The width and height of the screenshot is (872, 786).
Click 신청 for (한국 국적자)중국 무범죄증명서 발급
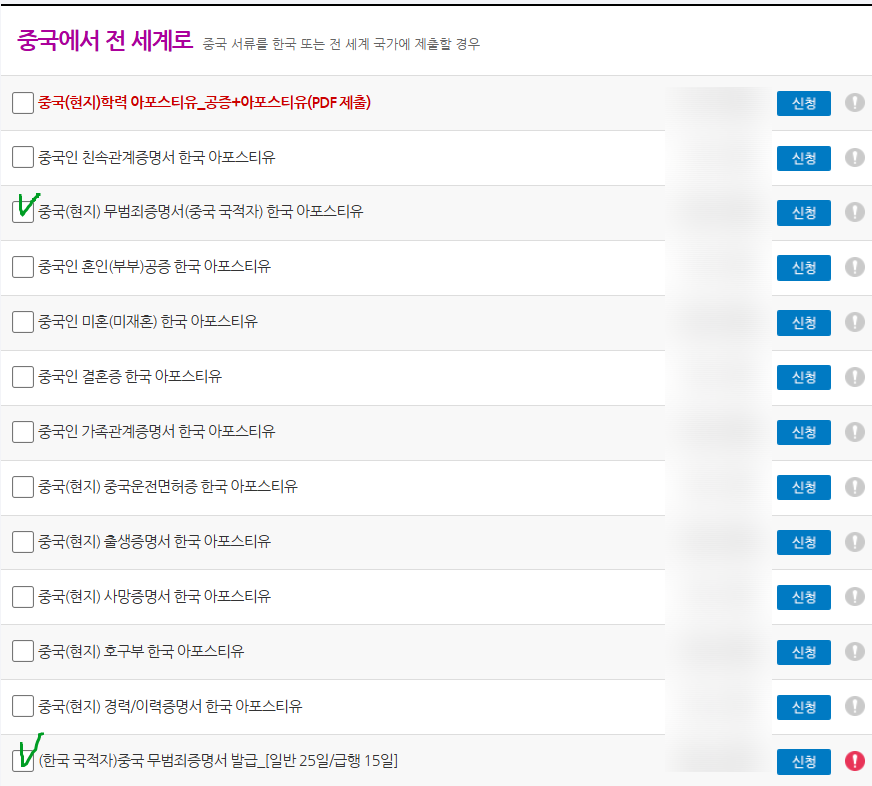coord(804,762)
